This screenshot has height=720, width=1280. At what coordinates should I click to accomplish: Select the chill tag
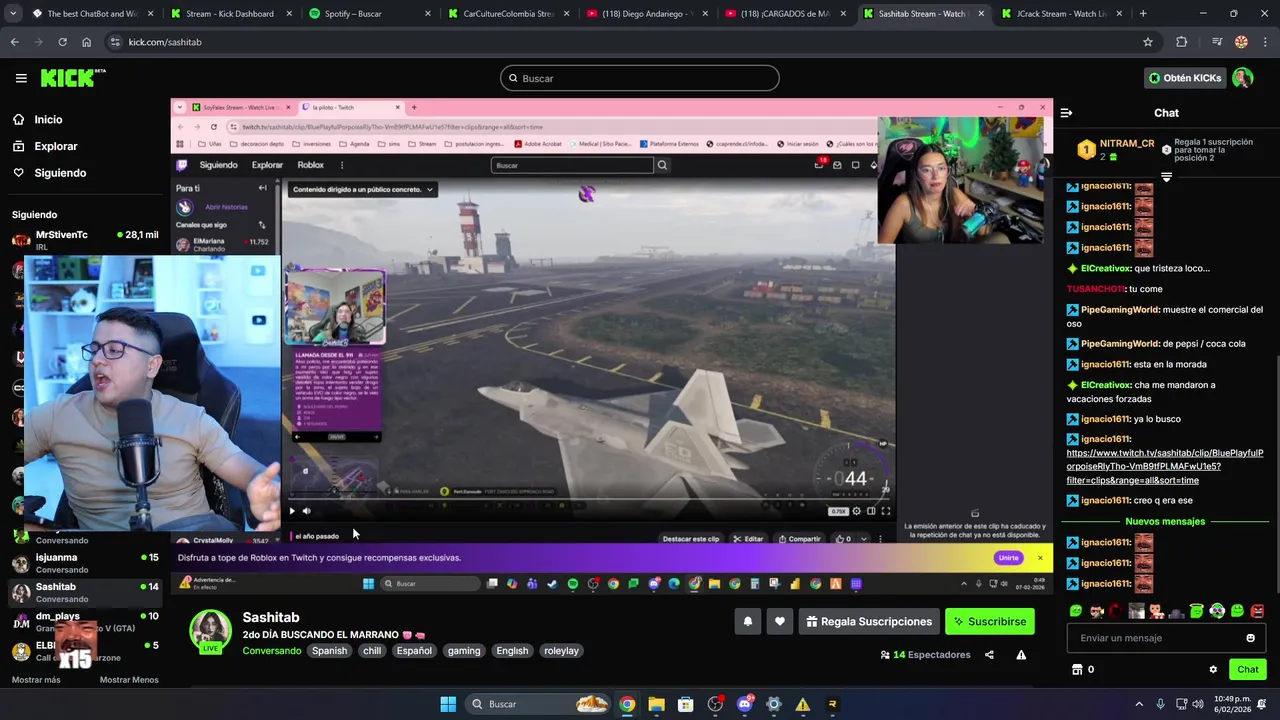(x=372, y=651)
